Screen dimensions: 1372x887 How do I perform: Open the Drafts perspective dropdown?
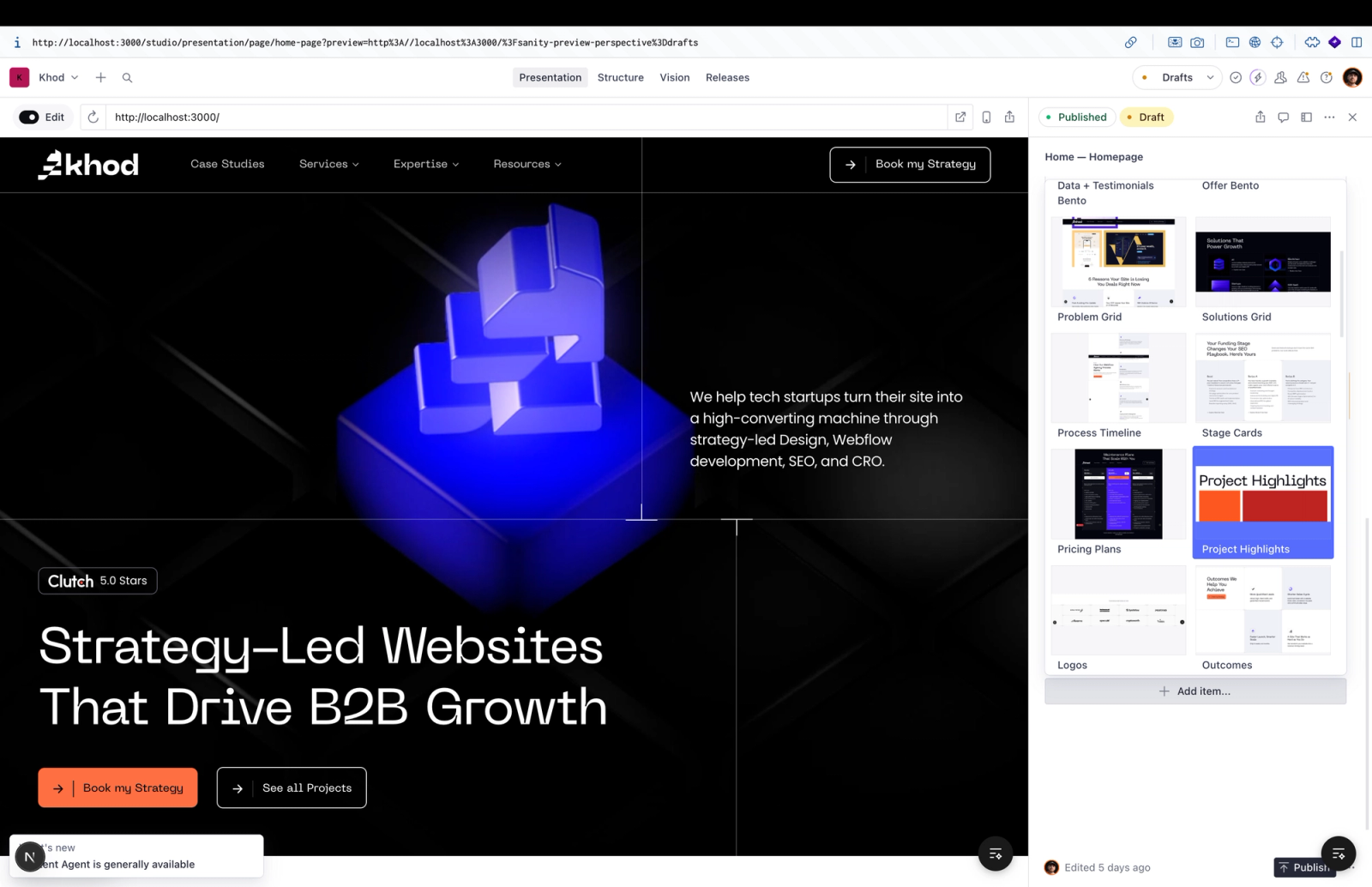click(1177, 77)
